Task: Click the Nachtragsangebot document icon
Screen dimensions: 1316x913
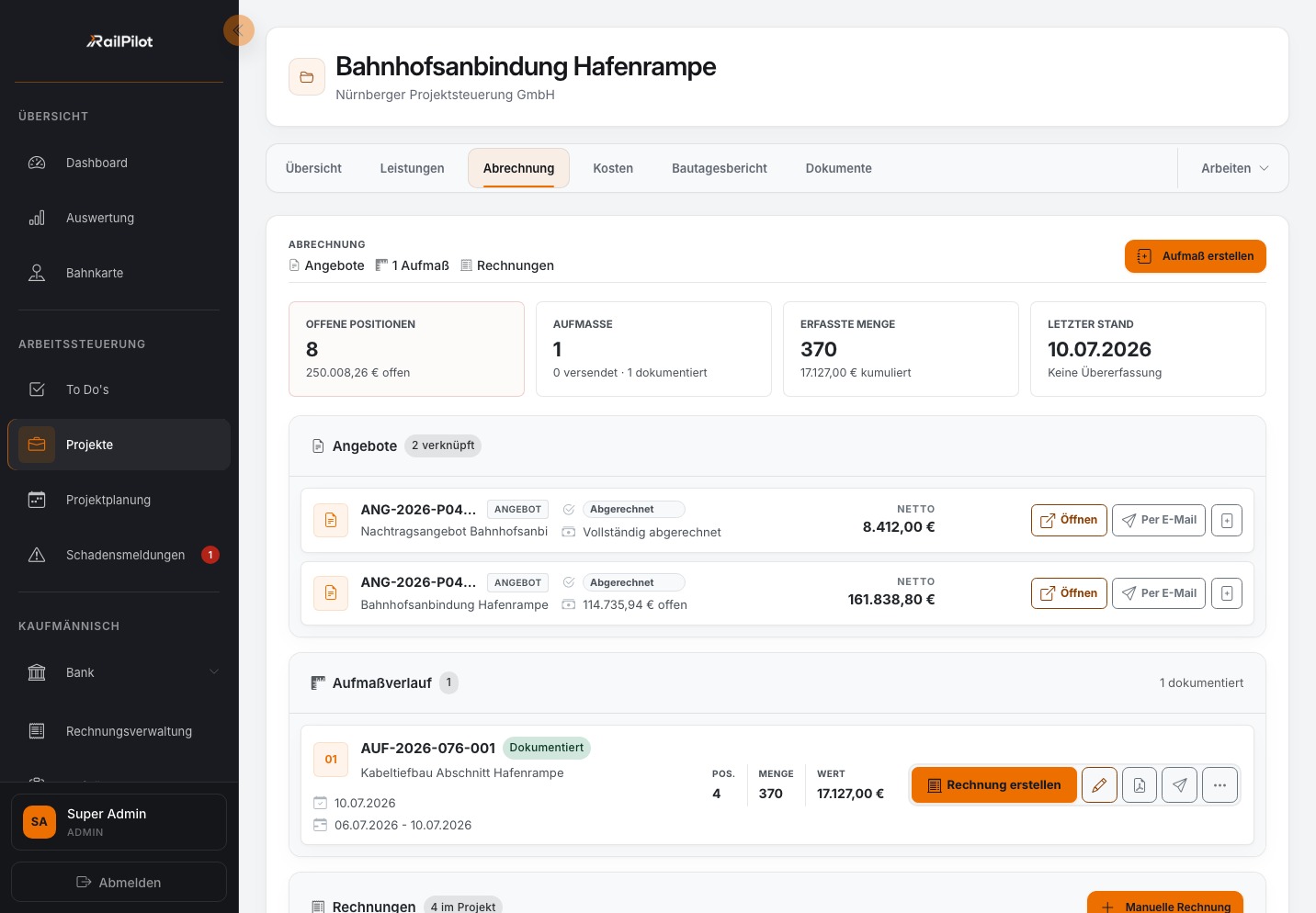Action: 331,520
